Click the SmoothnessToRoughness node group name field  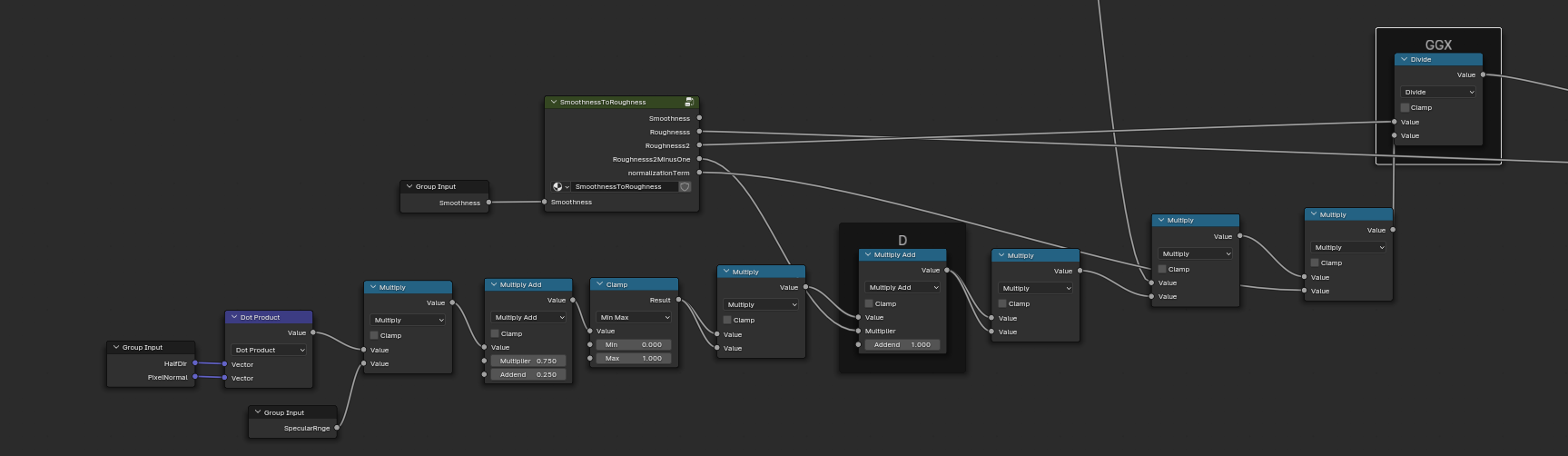click(623, 187)
